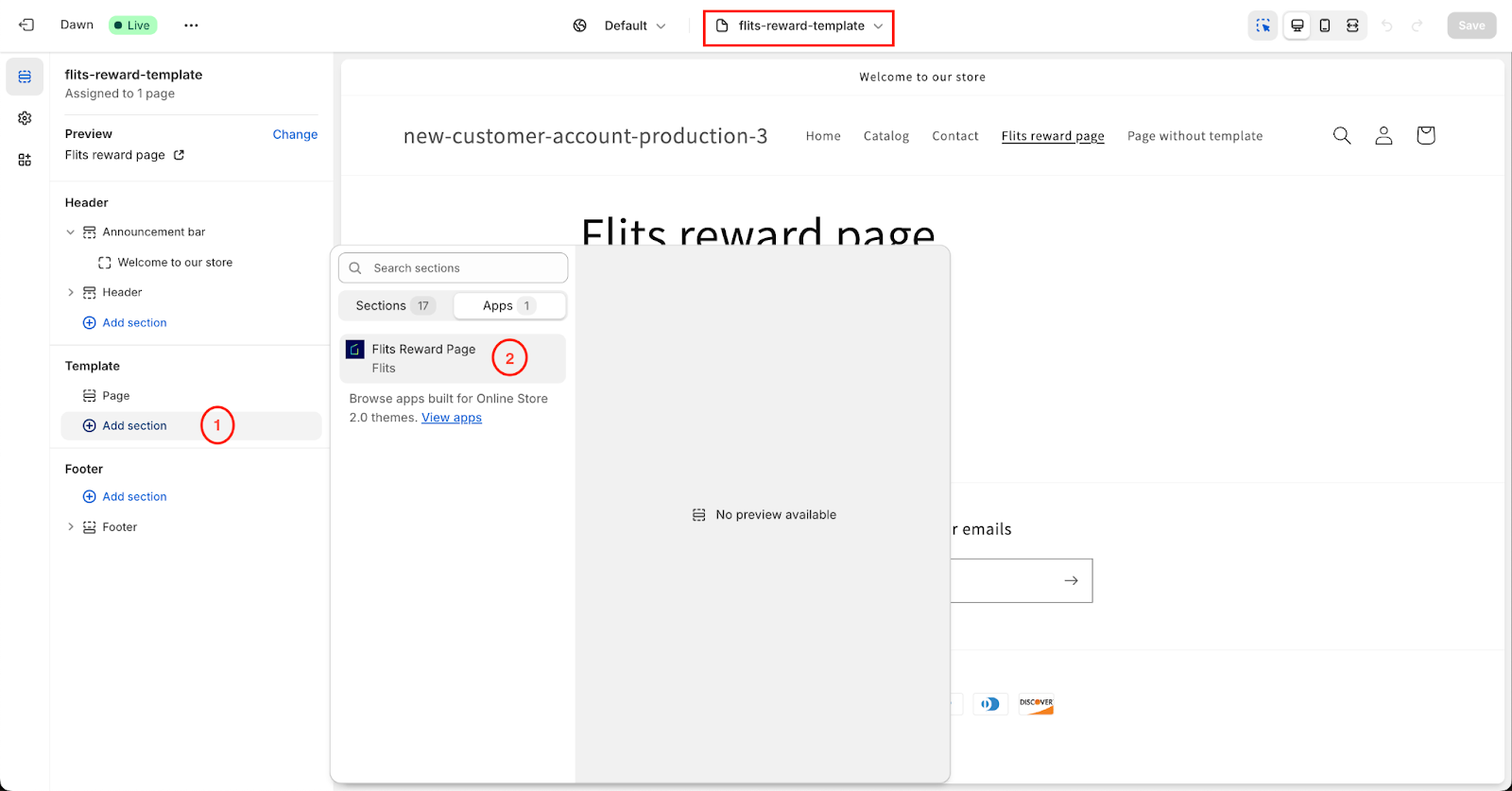The width and height of the screenshot is (1512, 791).
Task: Click the Save button
Action: 1471,26
